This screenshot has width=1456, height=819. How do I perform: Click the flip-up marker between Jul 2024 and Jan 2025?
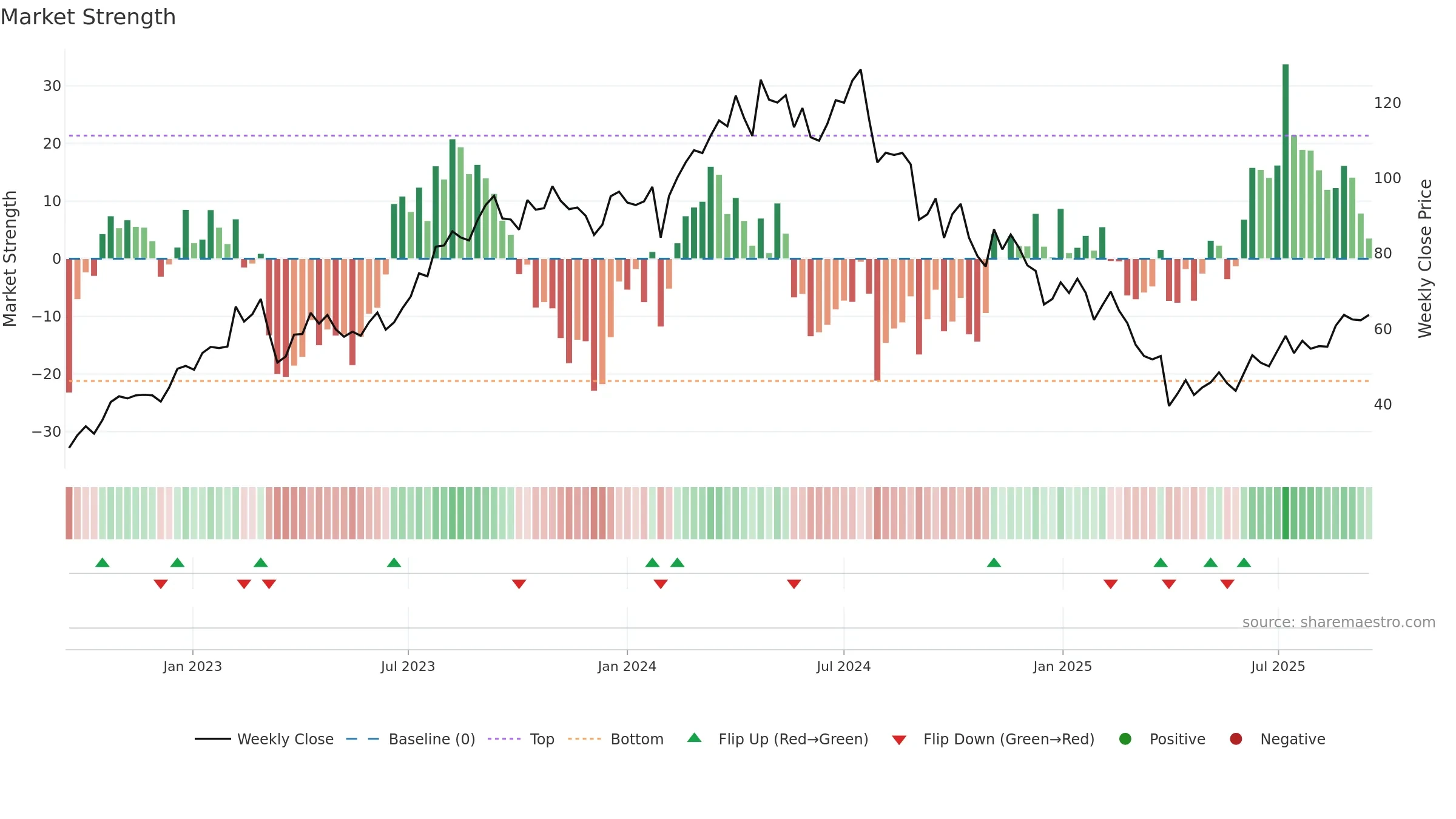click(994, 562)
